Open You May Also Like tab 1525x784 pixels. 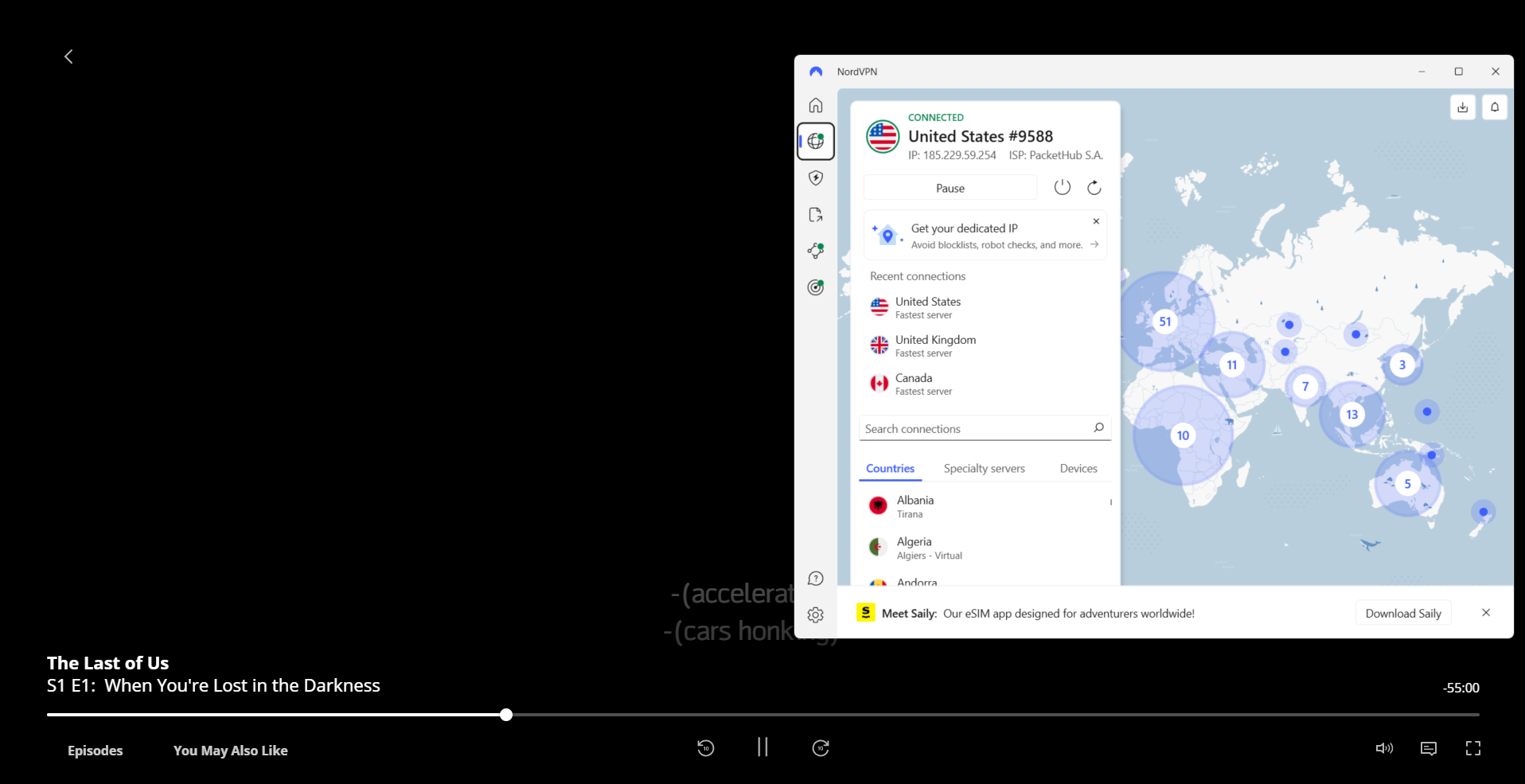[x=231, y=751]
